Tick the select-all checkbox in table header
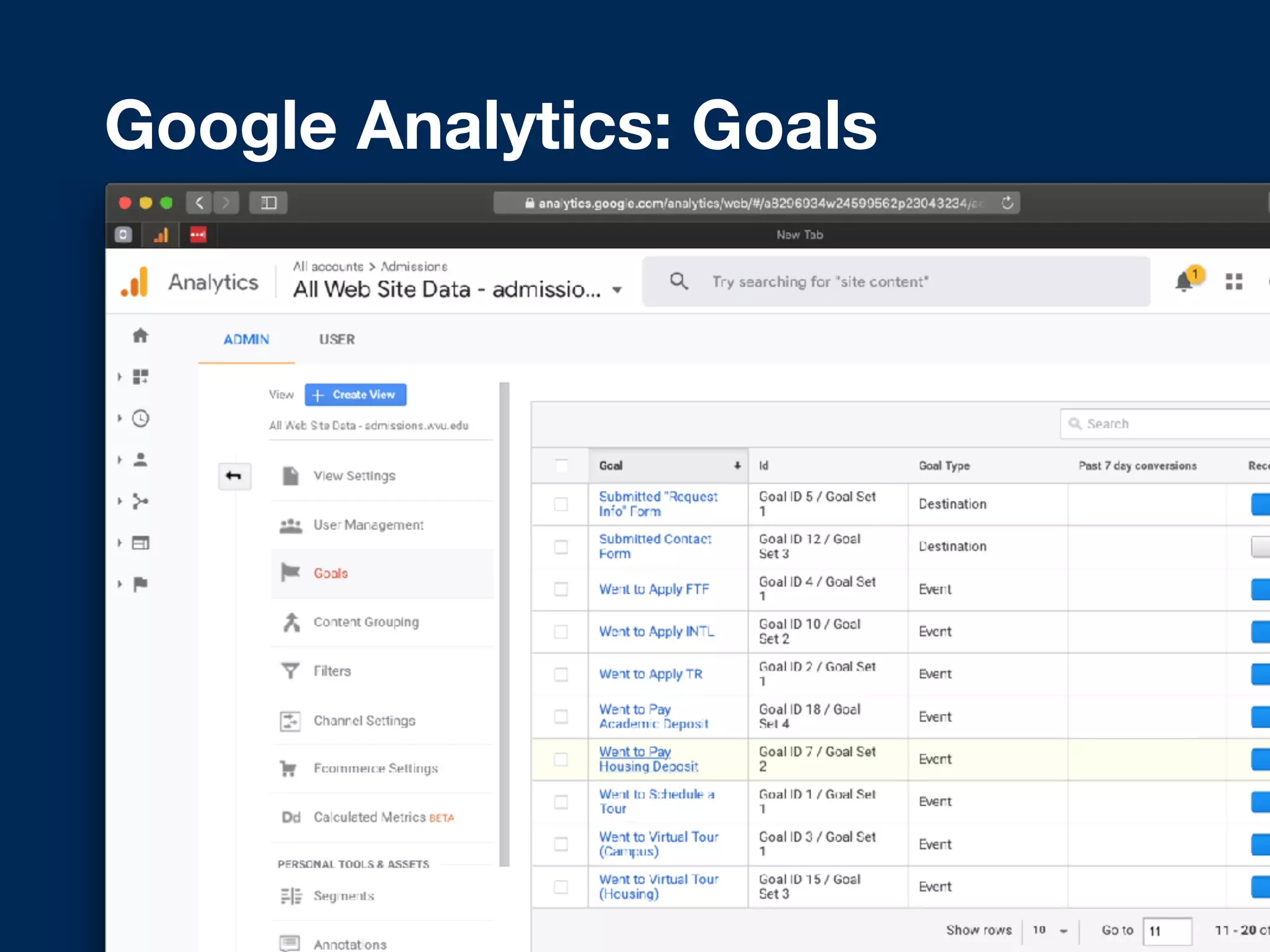The image size is (1270, 952). pyautogui.click(x=561, y=465)
